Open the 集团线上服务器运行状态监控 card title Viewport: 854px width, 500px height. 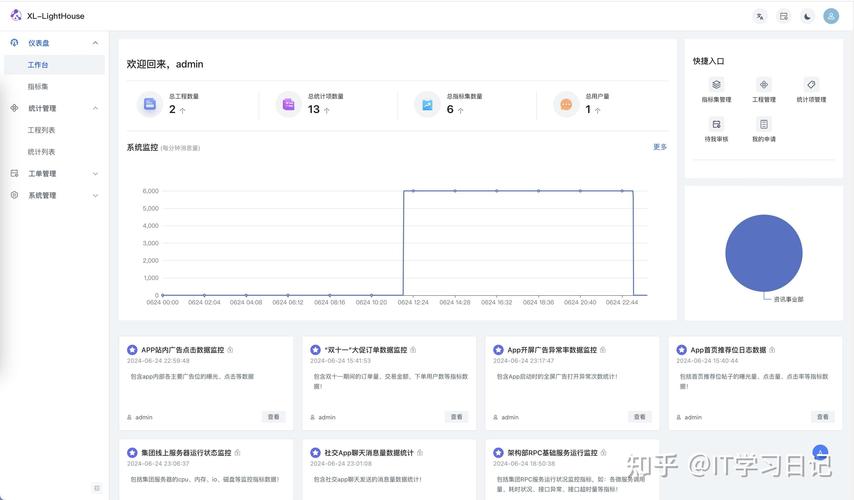186,453
